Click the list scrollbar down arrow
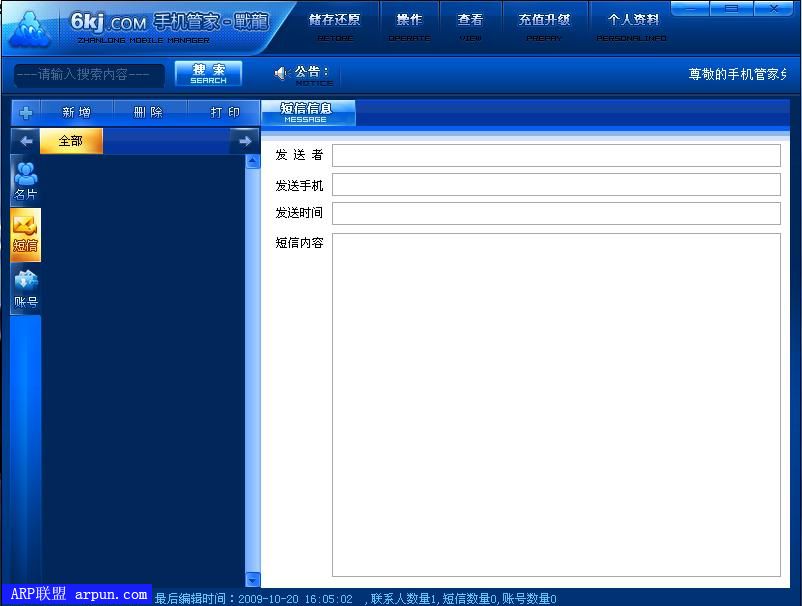Viewport: 802px width, 606px height. 252,579
